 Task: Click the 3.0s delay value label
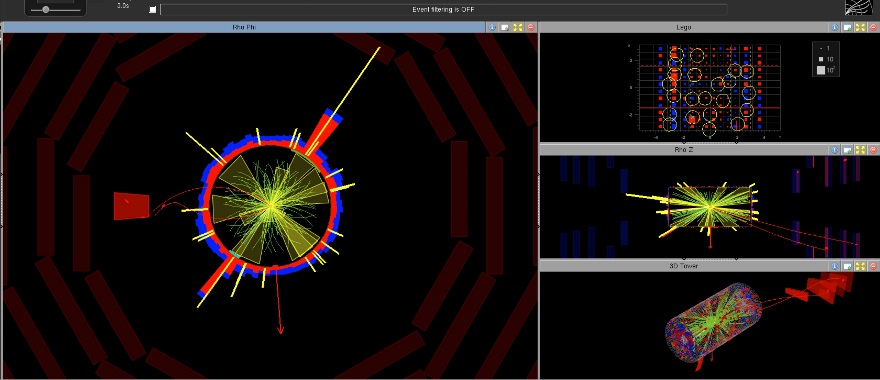pos(123,5)
